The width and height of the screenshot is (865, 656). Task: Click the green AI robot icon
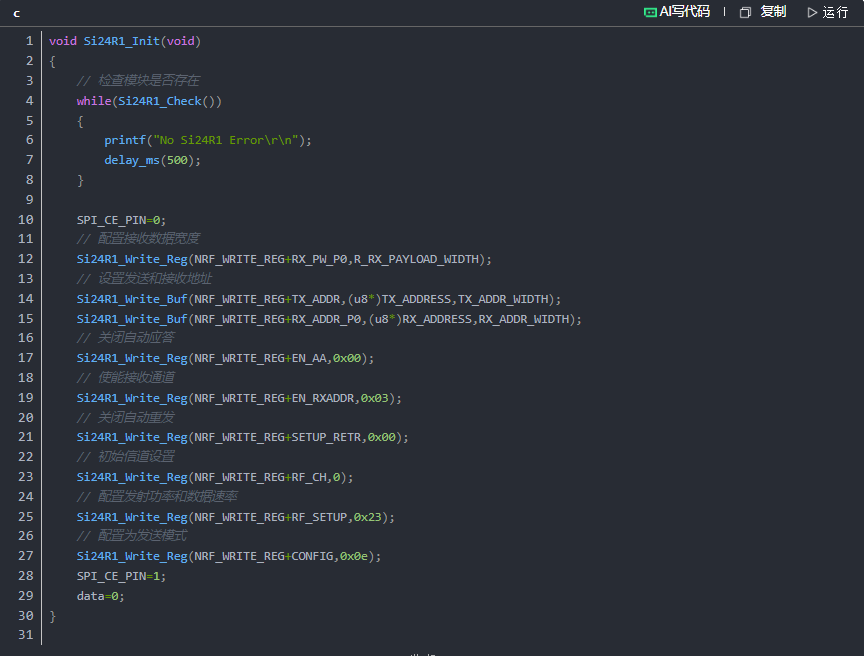click(650, 12)
